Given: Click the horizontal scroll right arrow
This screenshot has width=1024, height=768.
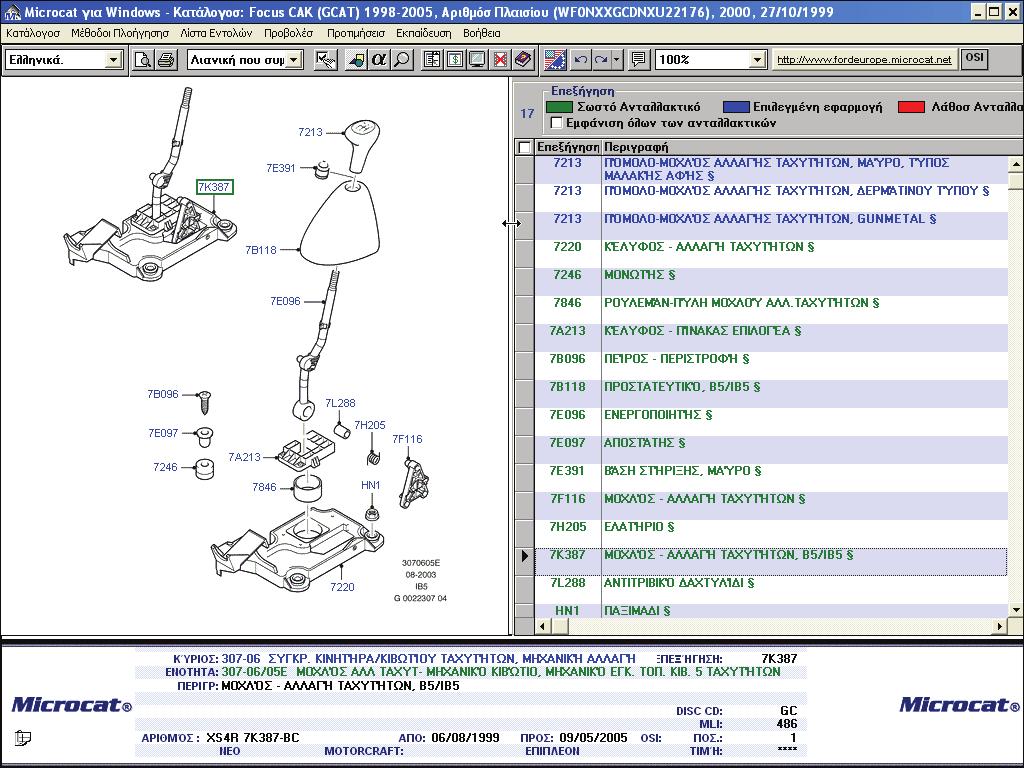Looking at the screenshot, I should 1000,626.
